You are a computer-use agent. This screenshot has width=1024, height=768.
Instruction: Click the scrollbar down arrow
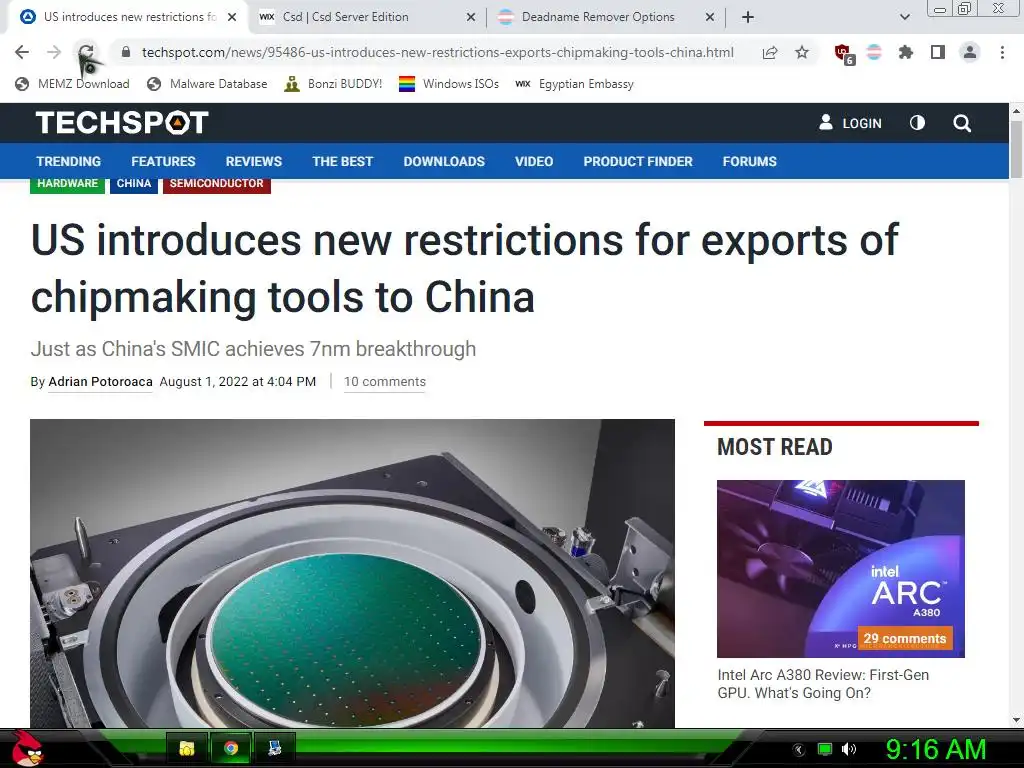click(1016, 720)
